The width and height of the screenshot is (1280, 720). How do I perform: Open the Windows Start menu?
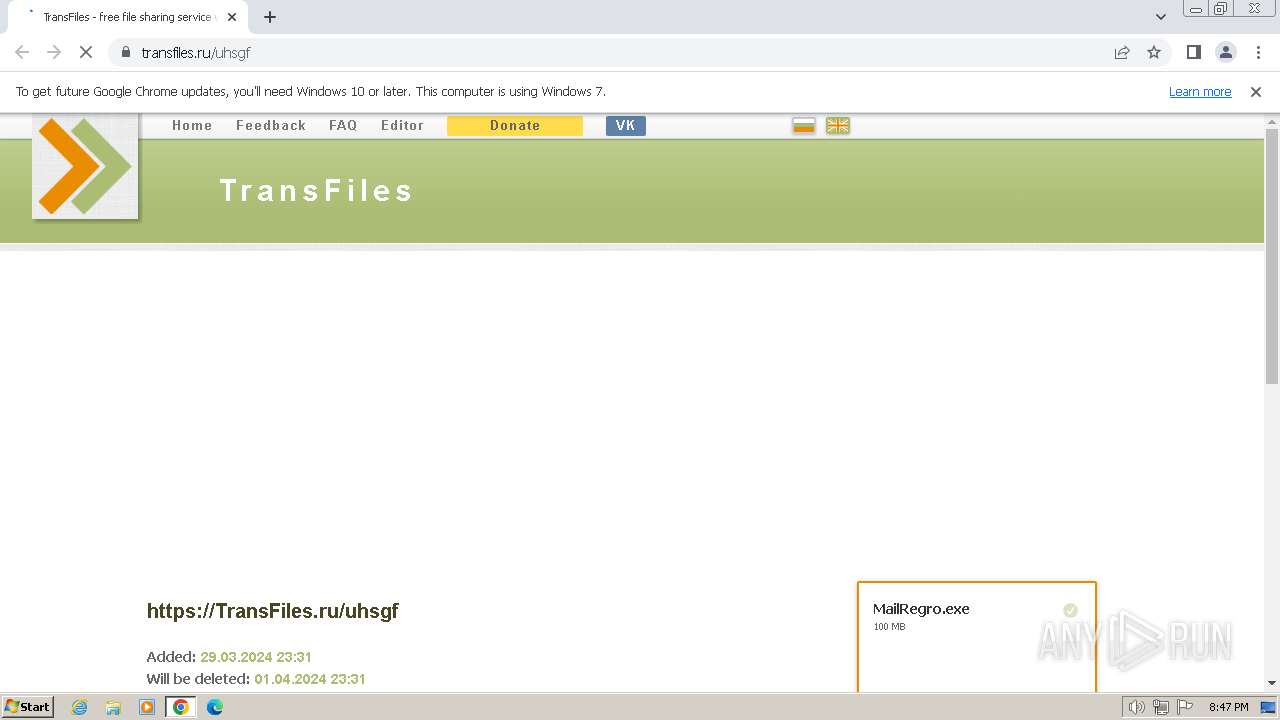(27, 707)
